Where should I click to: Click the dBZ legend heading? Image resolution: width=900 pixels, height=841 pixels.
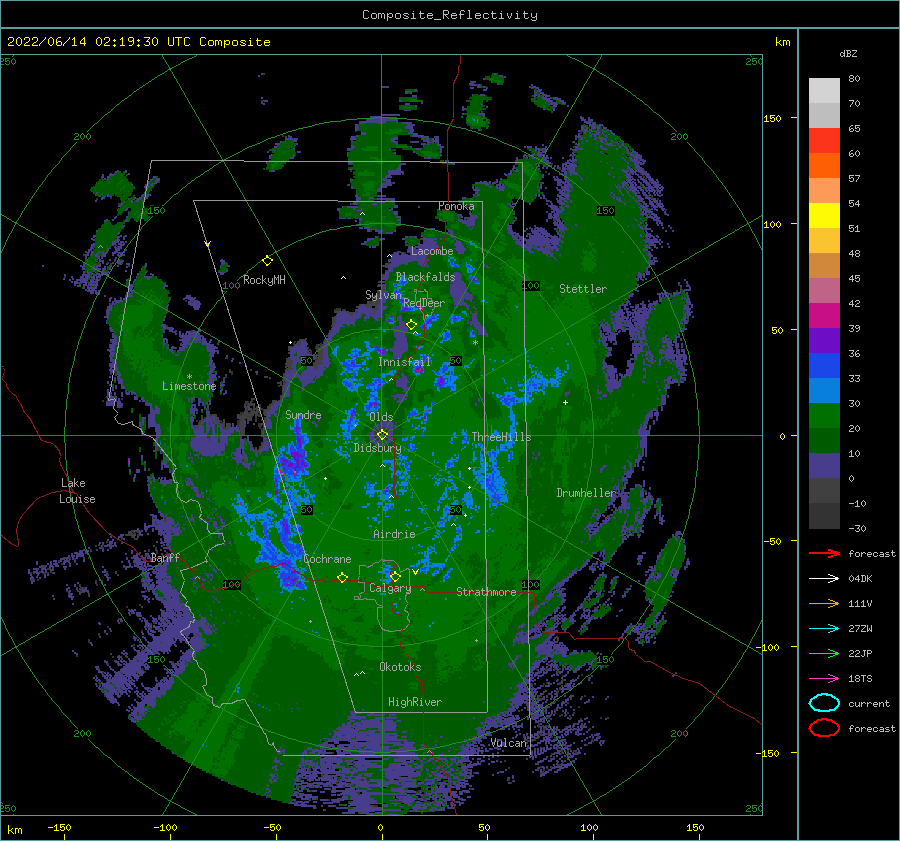coord(848,53)
